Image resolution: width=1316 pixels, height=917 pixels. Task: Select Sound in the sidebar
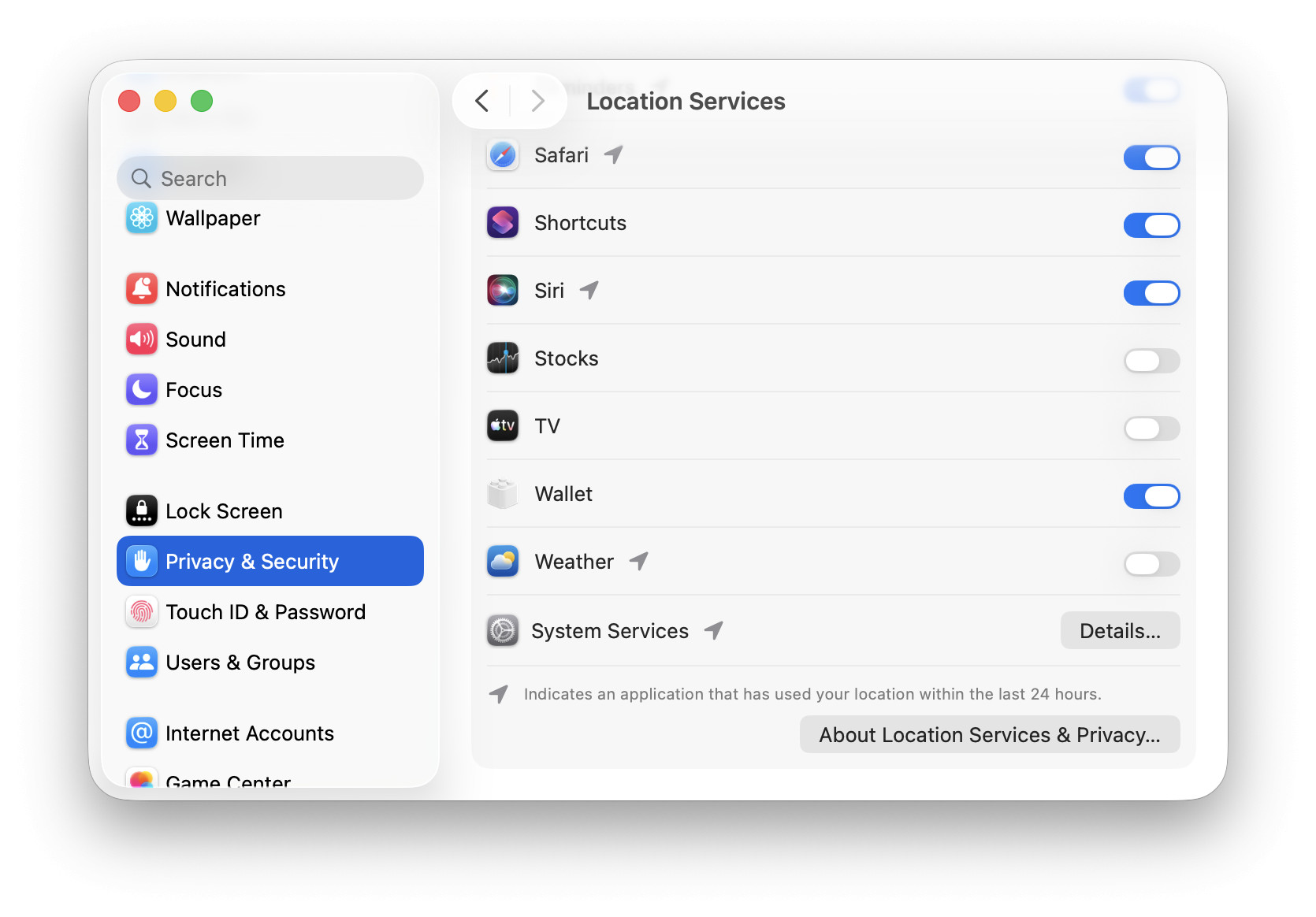pos(270,340)
